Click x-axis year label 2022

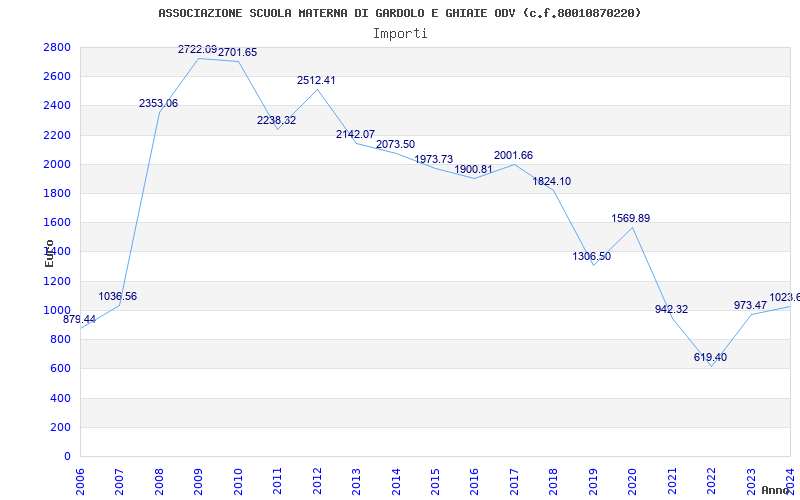(712, 482)
